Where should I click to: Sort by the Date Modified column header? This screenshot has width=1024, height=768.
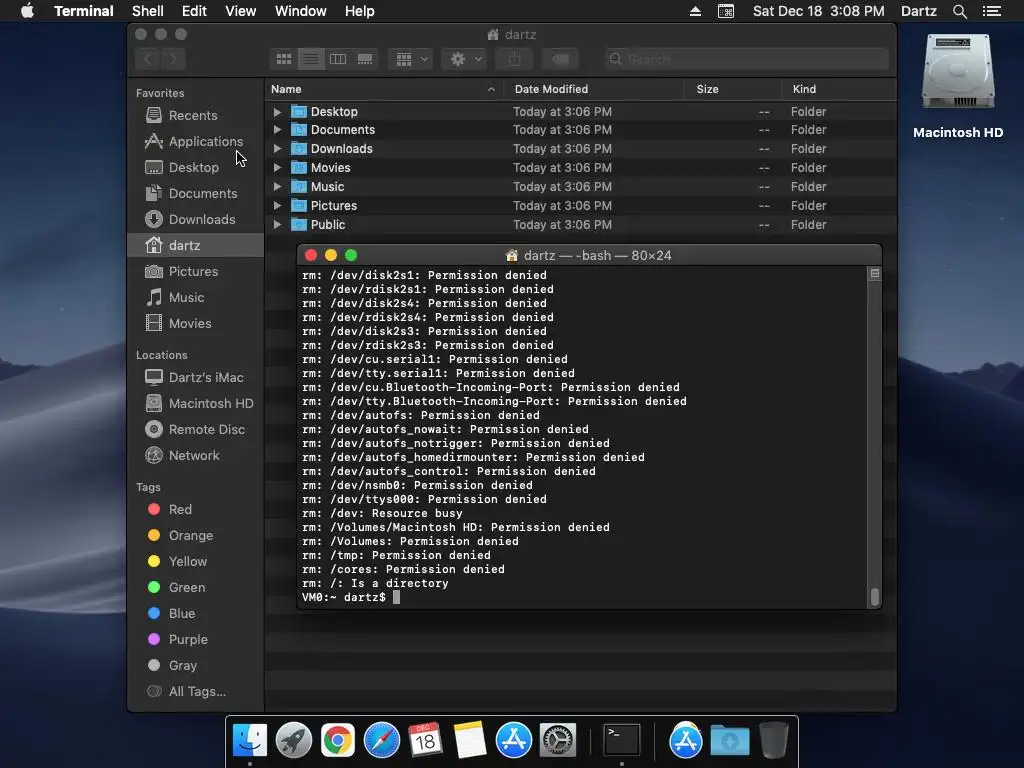(594, 89)
